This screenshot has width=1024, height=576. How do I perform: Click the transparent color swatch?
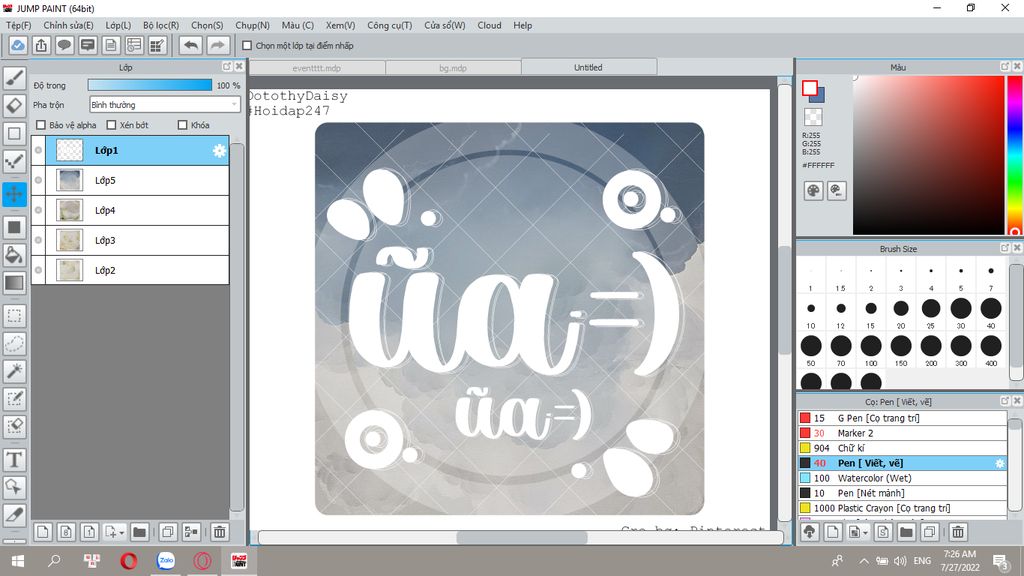tap(813, 117)
